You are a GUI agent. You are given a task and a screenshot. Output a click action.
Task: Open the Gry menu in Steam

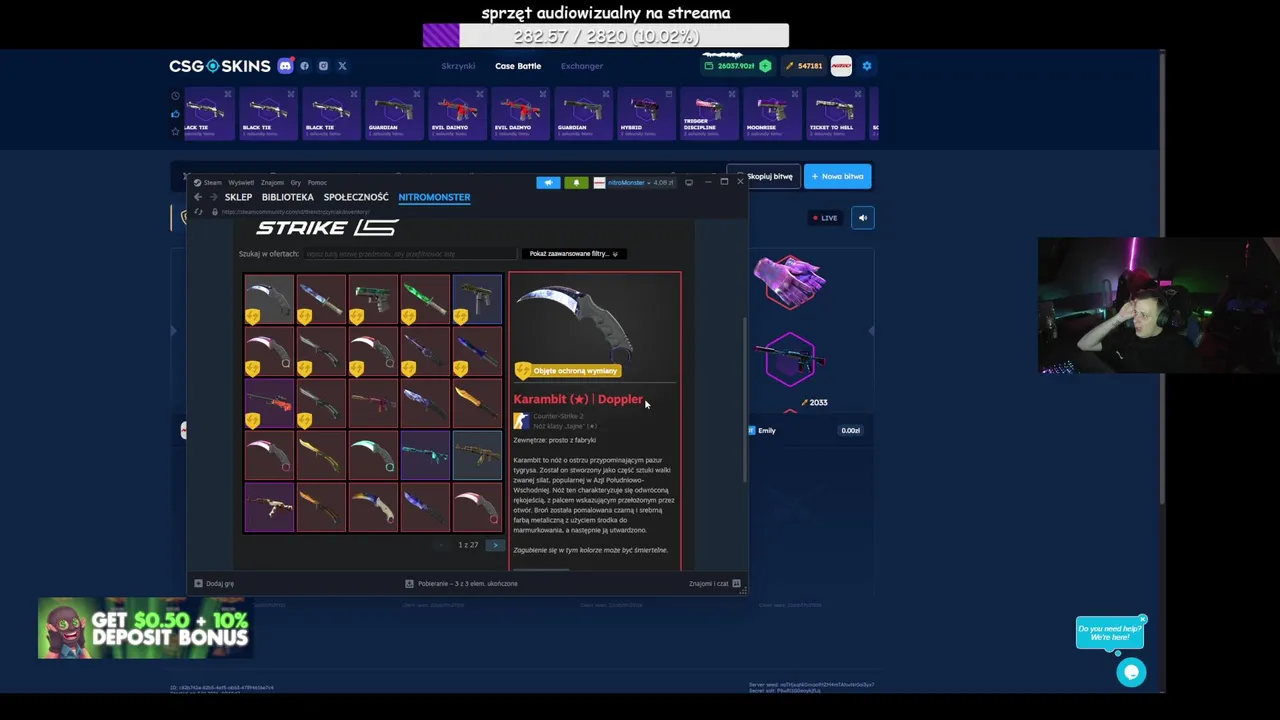click(x=296, y=183)
